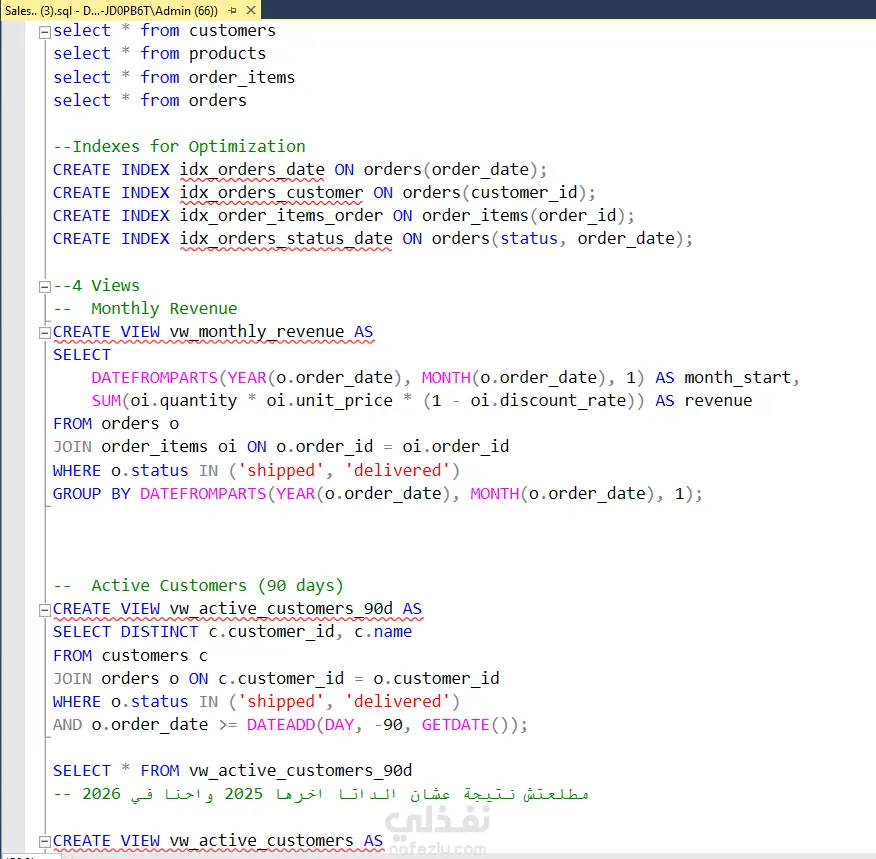
Task: Click 'orders(order_date);' text
Action: pyautogui.click(x=455, y=170)
